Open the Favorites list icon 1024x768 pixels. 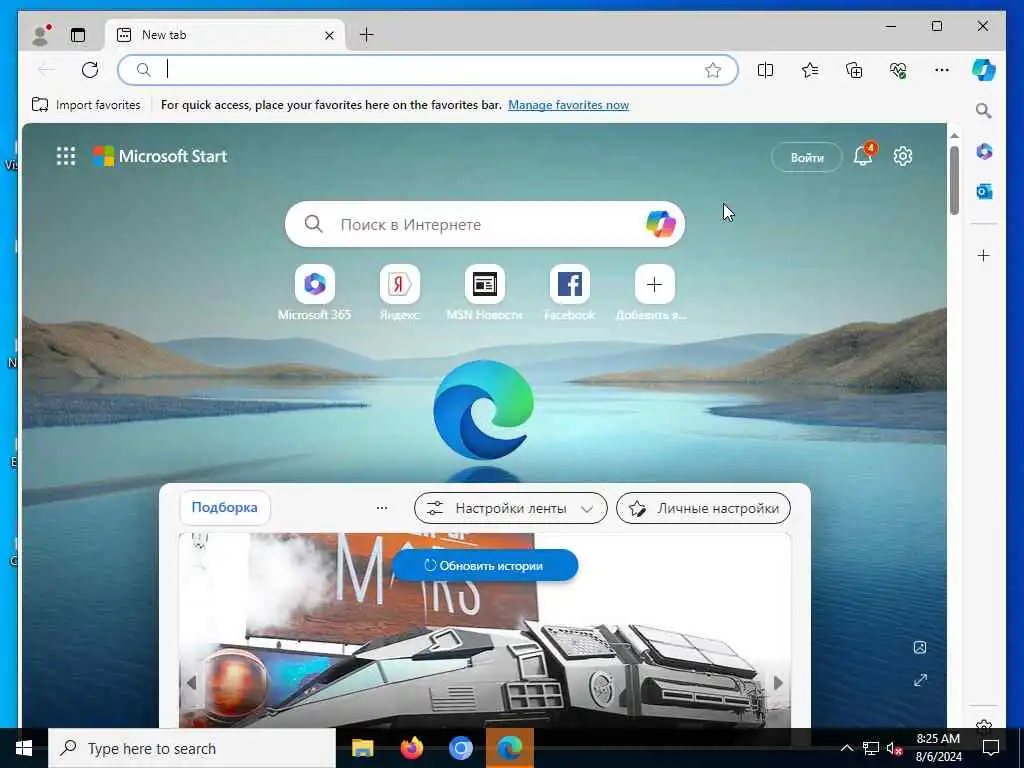click(x=810, y=70)
